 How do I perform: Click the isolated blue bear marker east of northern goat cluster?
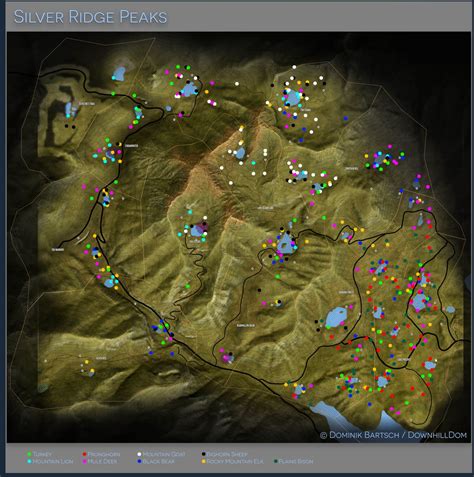346,118
